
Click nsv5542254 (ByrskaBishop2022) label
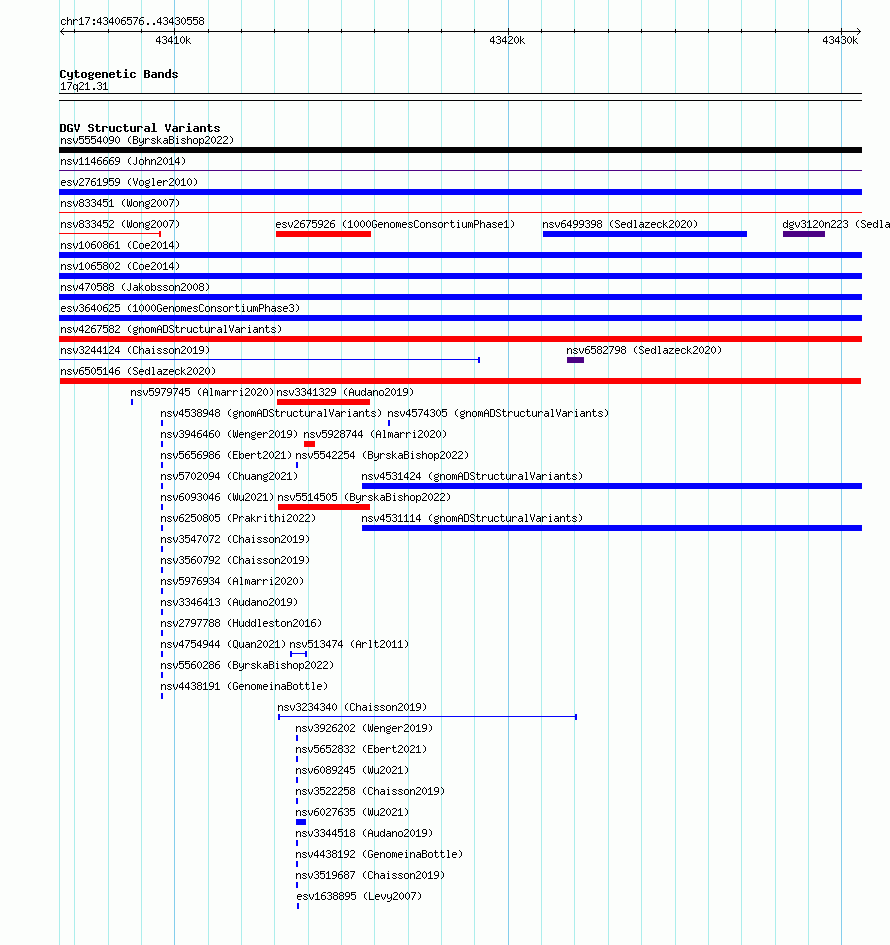[x=382, y=456]
